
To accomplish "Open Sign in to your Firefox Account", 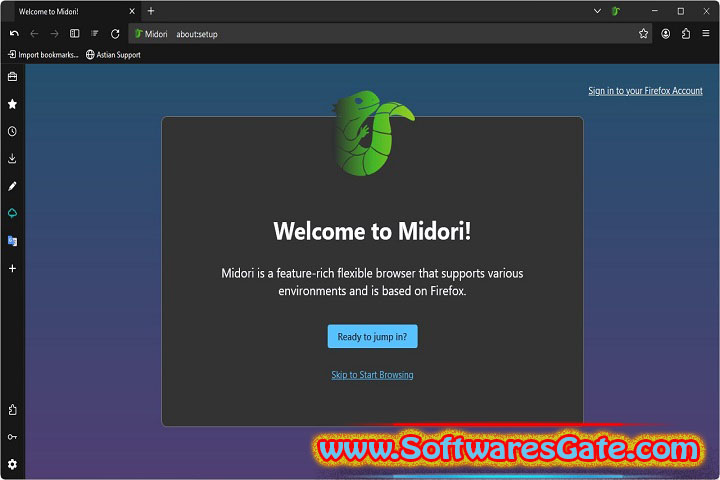I will pyautogui.click(x=645, y=90).
